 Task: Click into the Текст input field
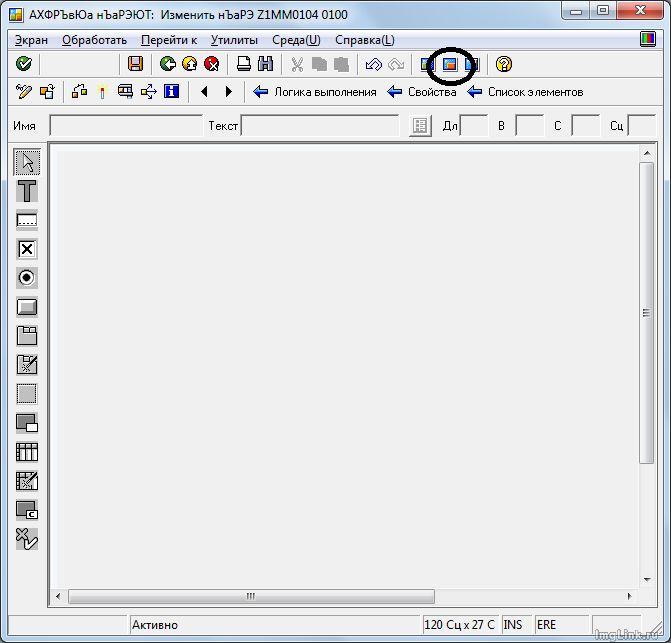320,126
